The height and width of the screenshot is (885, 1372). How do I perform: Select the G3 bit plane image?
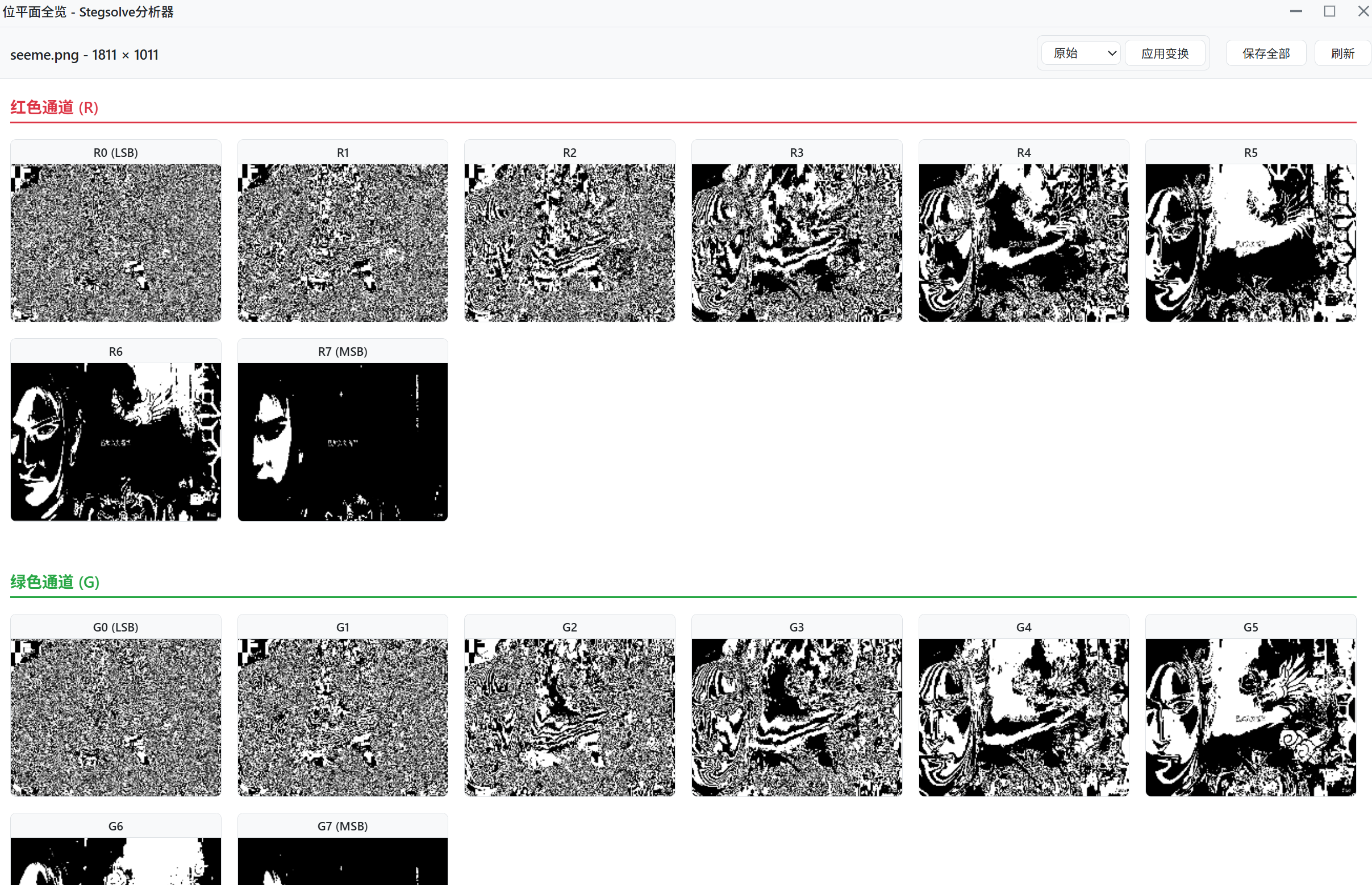coord(796,717)
